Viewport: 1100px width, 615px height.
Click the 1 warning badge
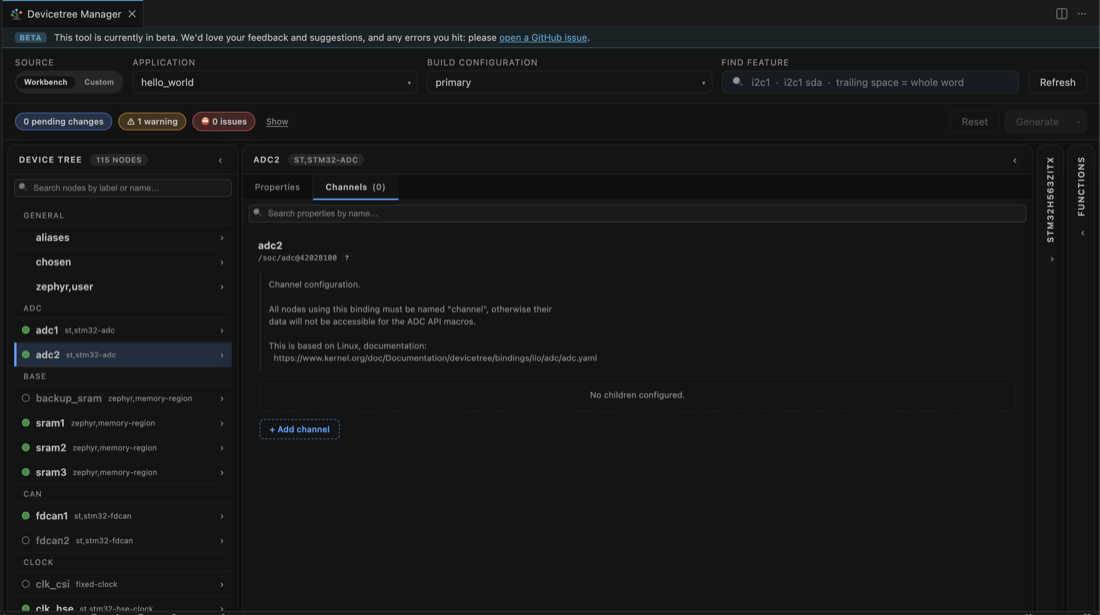(x=152, y=121)
